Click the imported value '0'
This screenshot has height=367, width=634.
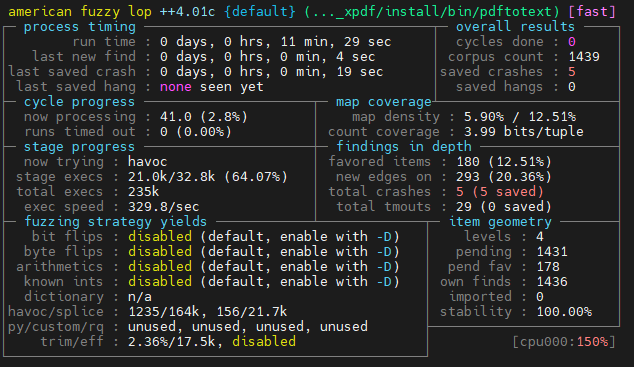coord(540,297)
